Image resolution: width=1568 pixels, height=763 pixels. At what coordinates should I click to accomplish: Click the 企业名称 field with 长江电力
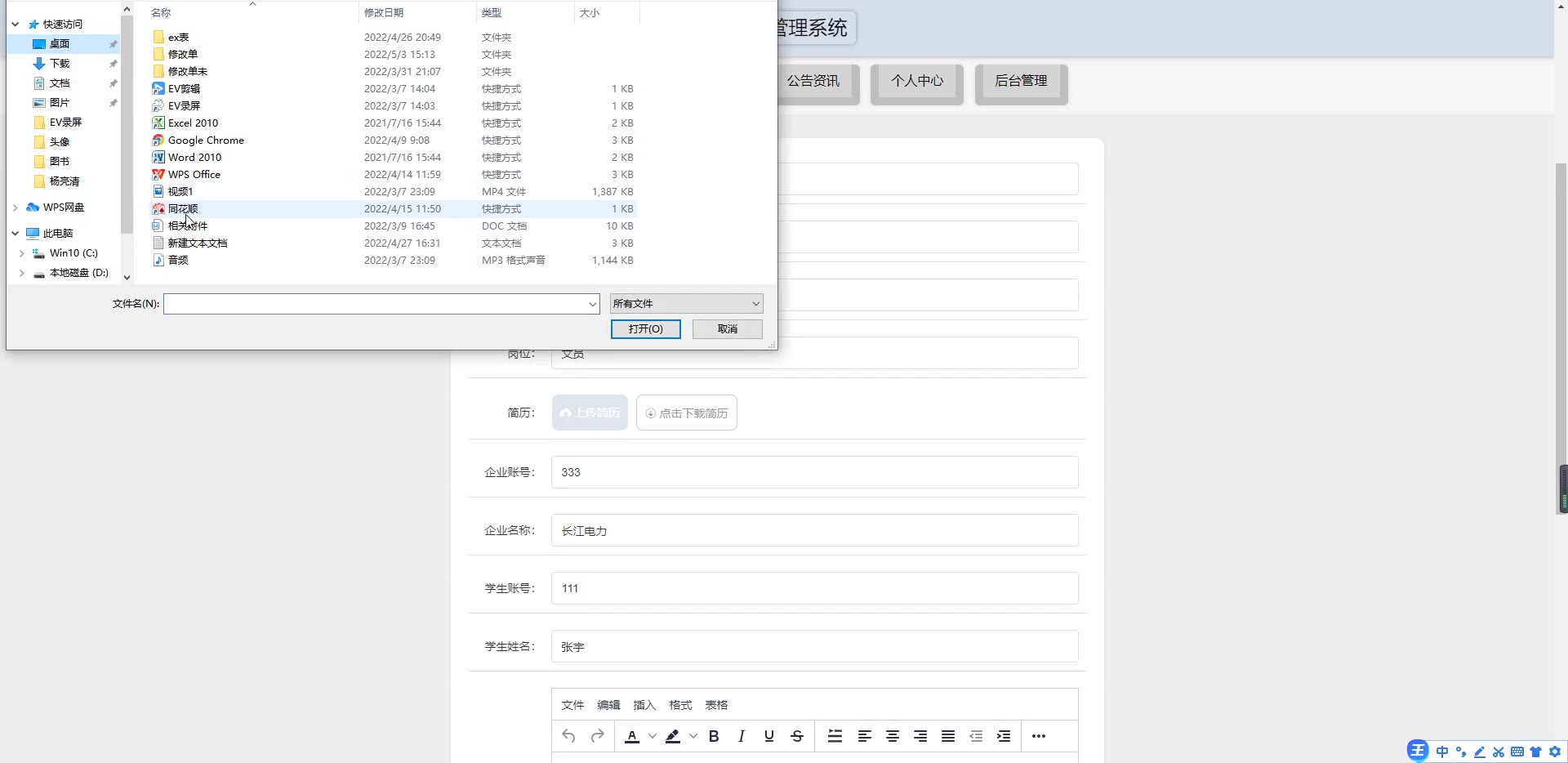[x=815, y=530]
